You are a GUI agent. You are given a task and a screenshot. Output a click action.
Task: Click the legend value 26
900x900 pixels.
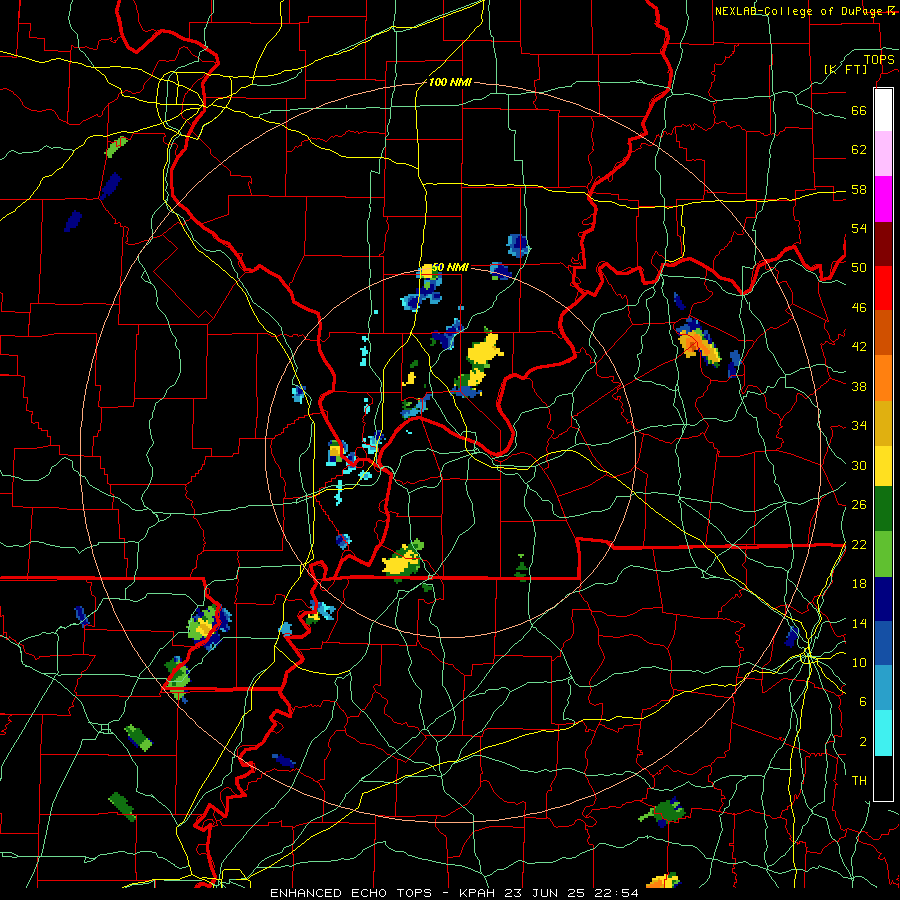pos(859,505)
